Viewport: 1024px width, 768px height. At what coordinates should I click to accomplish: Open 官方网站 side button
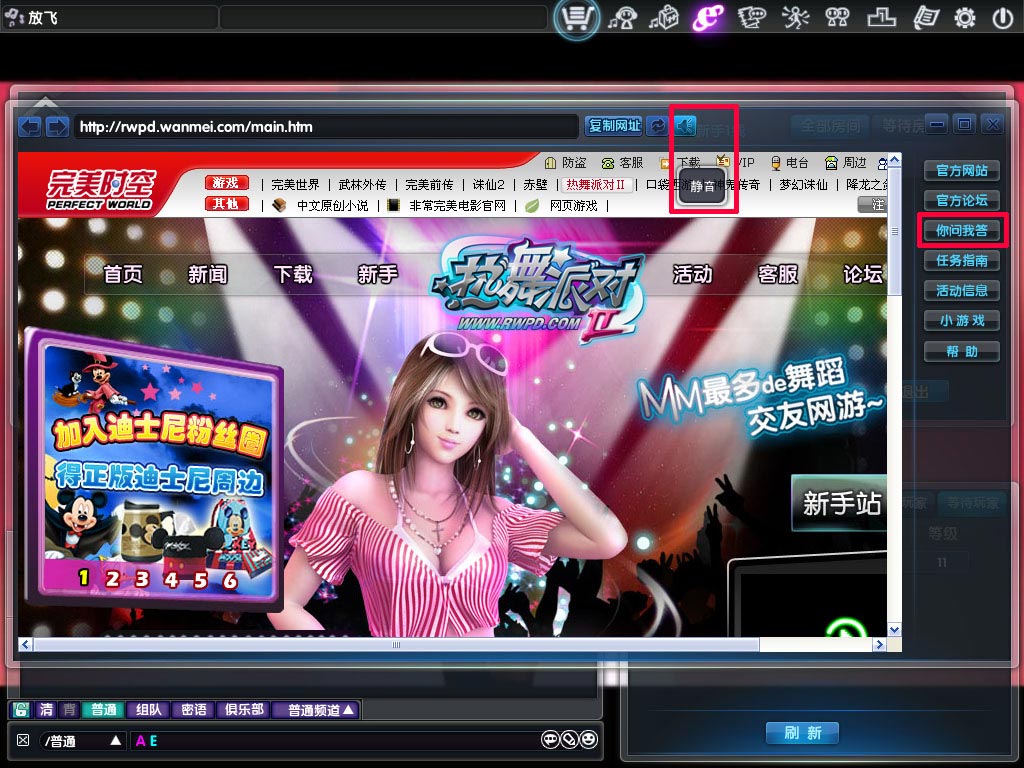point(961,170)
